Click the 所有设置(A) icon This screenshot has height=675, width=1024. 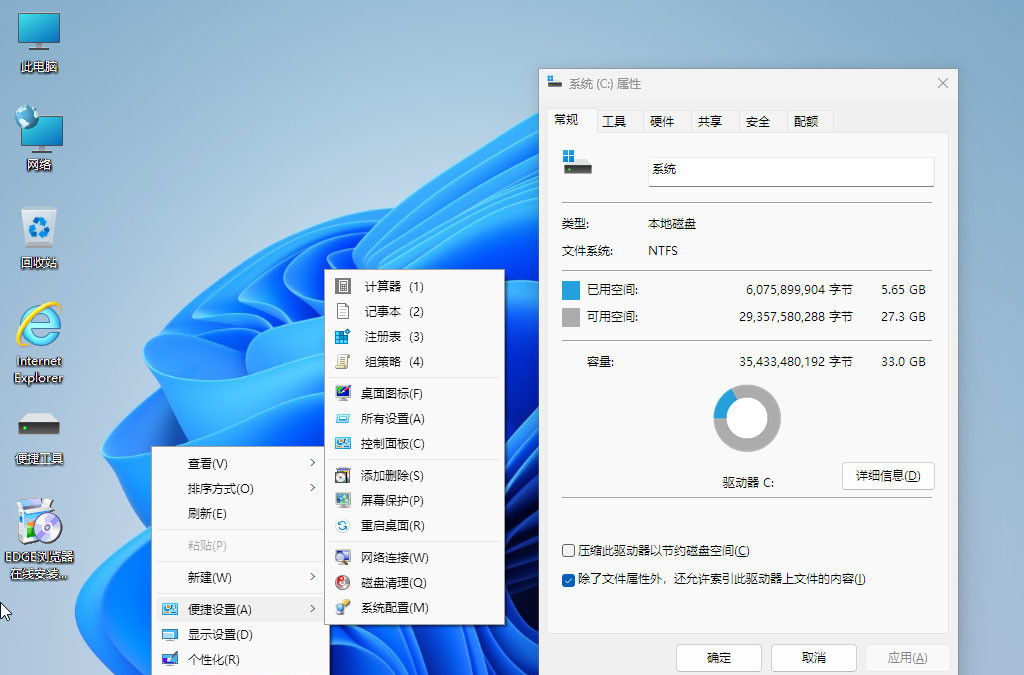click(x=343, y=418)
